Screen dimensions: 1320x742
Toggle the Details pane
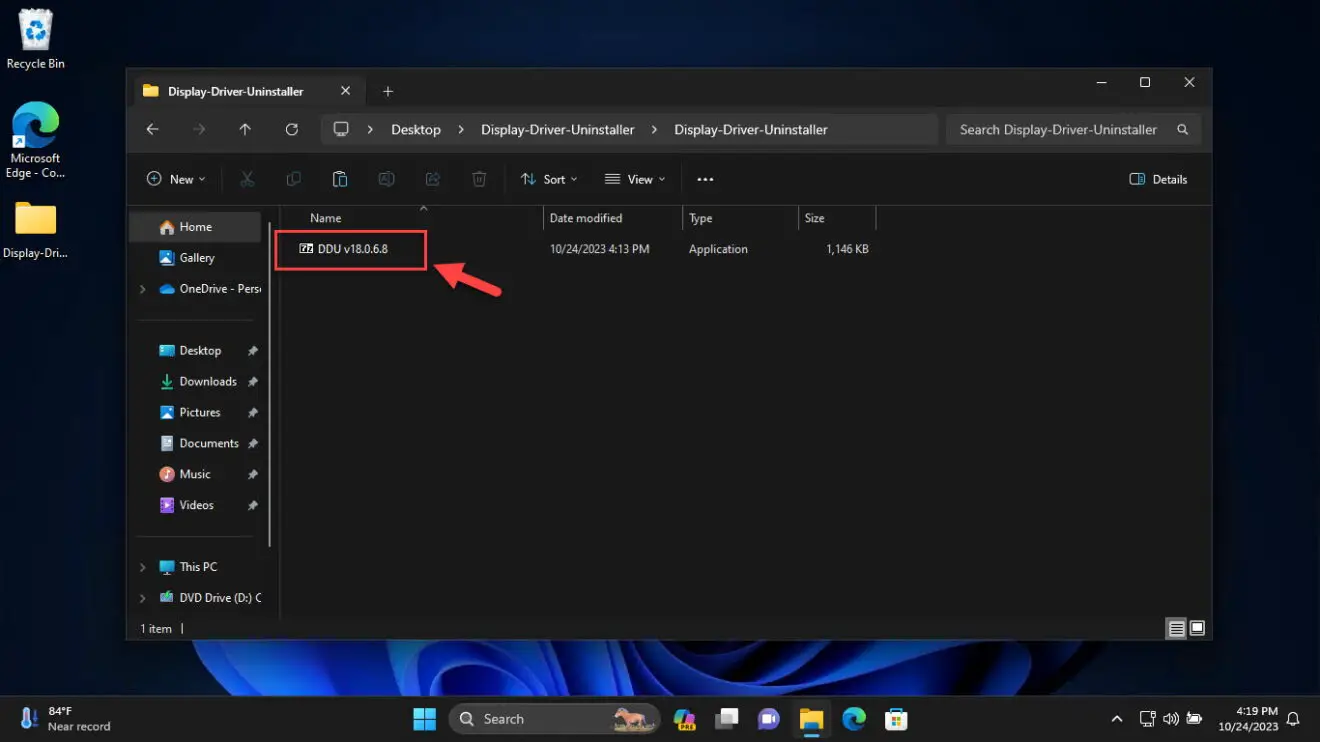coord(1158,178)
